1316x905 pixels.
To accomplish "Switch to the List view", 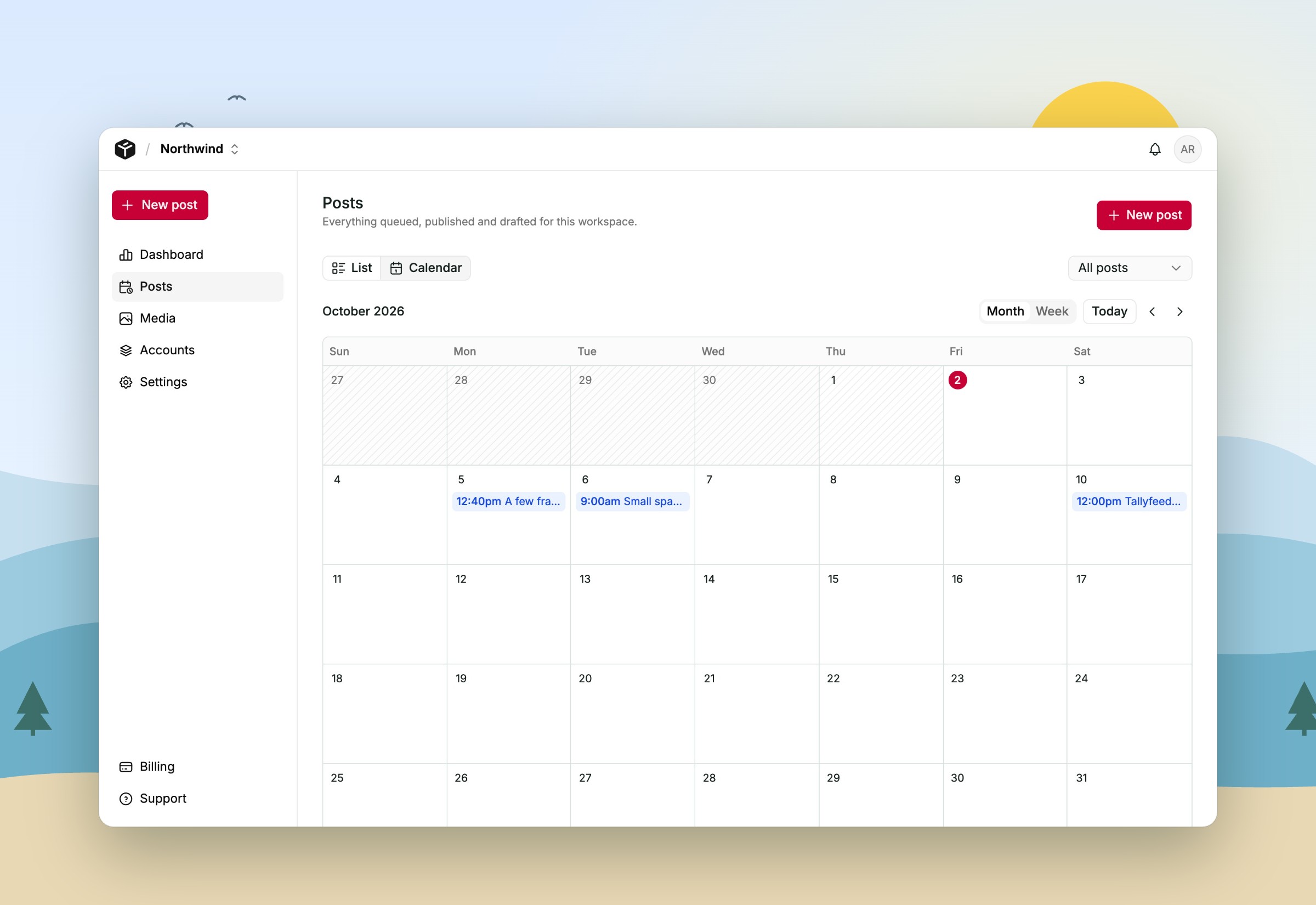I will [352, 268].
